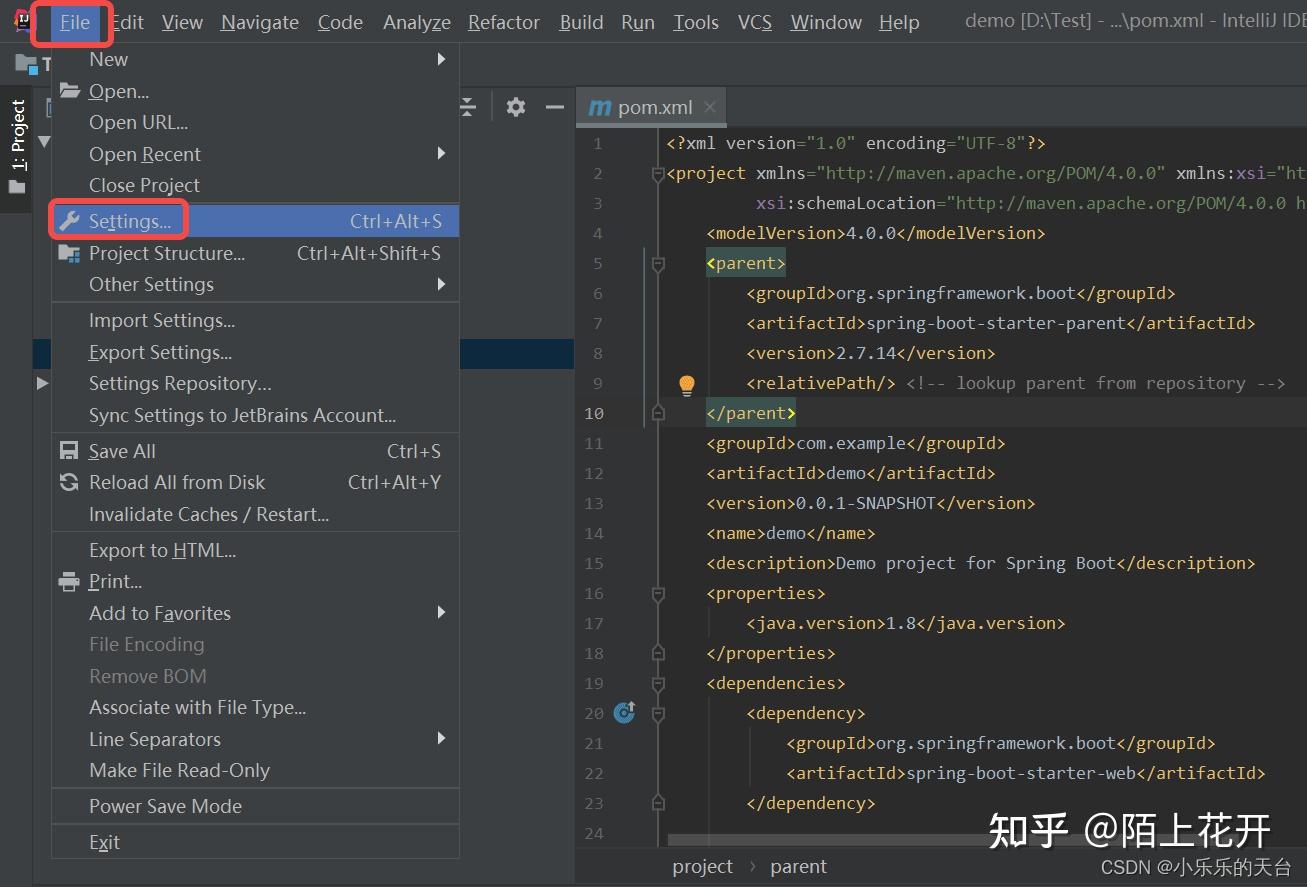Expand the Open Recent submenu

(x=255, y=154)
